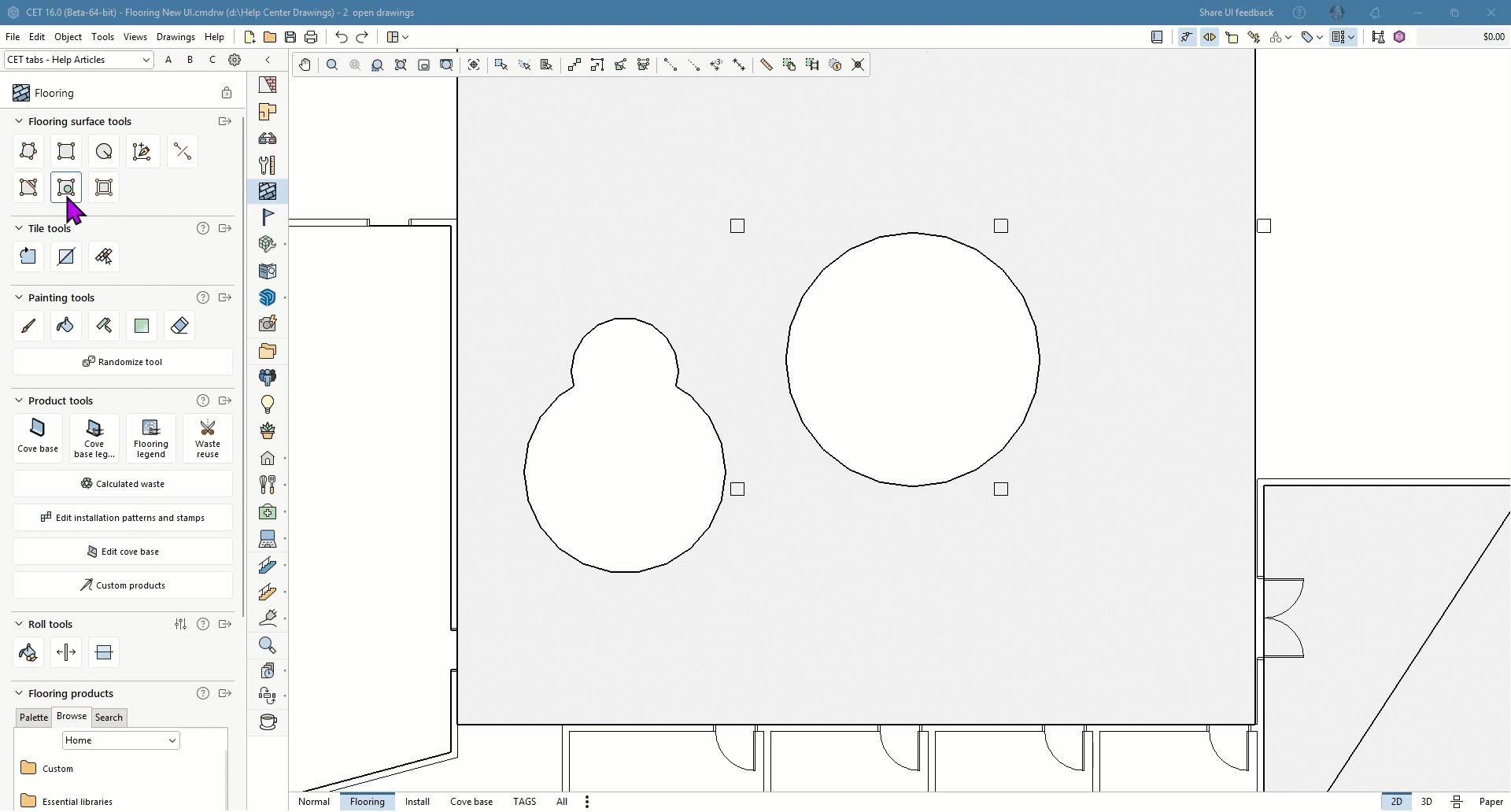This screenshot has width=1511, height=812.
Task: Open the Essential libraries folder
Action: click(66, 802)
